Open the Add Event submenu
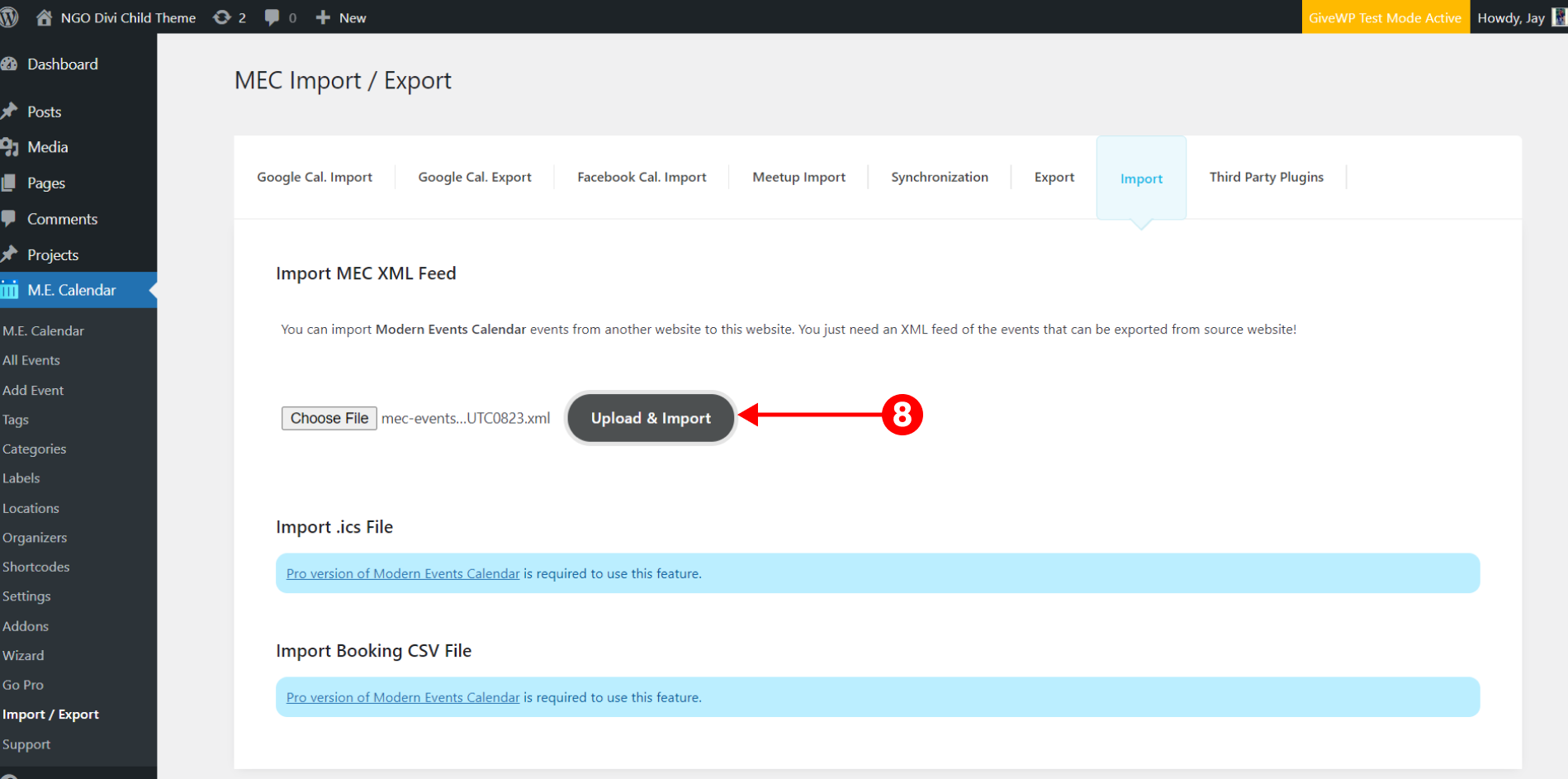 click(x=33, y=390)
